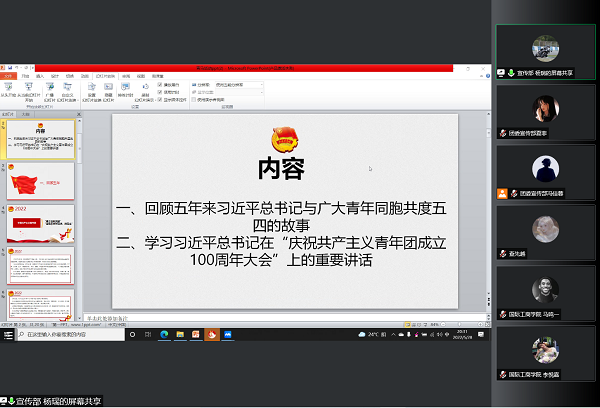The width and height of the screenshot is (600, 408).
Task: Uncheck the Use Timings (使用计时) checkbox
Action: pos(160,92)
